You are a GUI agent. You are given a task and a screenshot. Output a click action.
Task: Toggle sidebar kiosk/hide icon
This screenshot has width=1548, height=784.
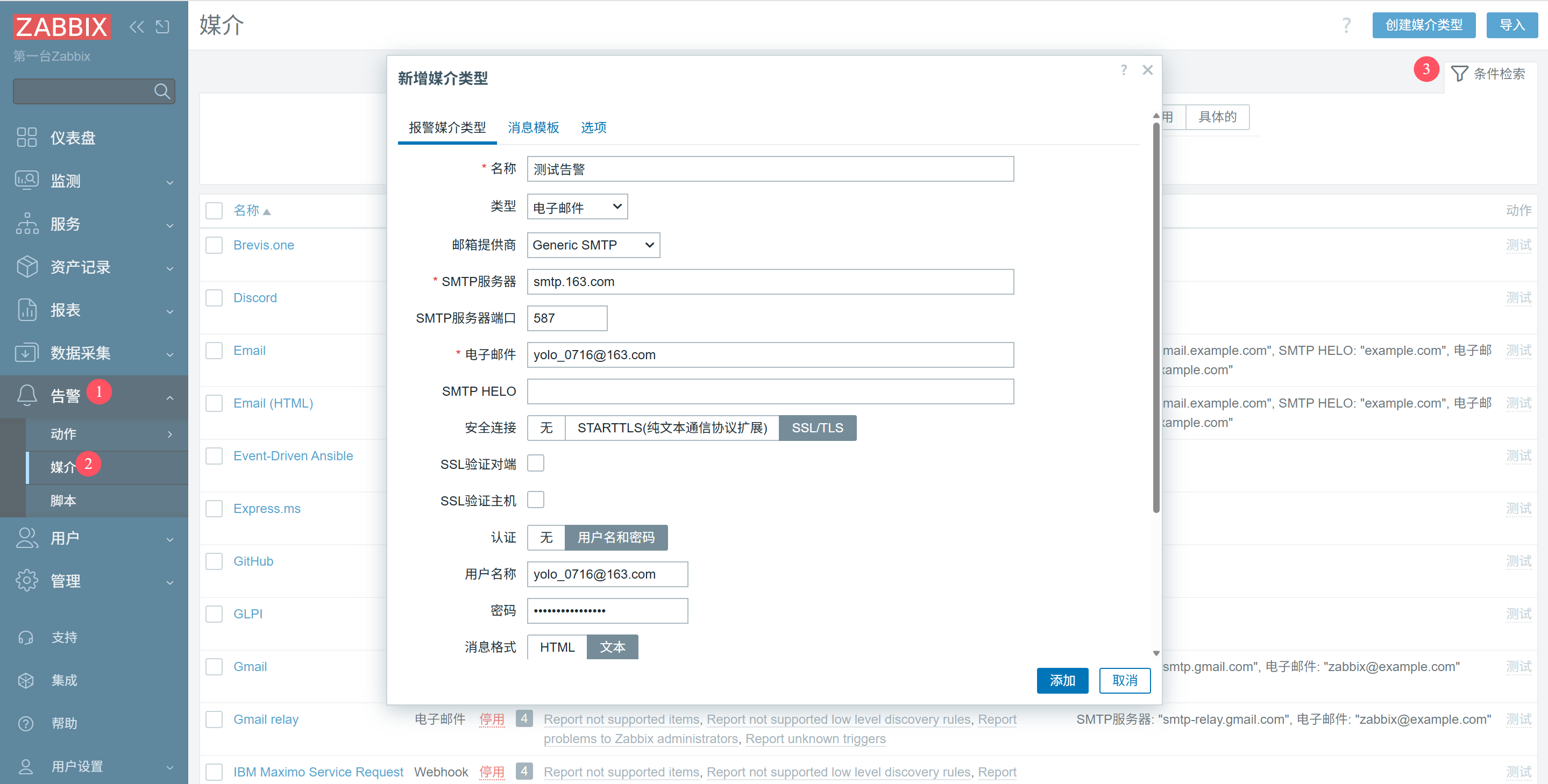point(162,26)
